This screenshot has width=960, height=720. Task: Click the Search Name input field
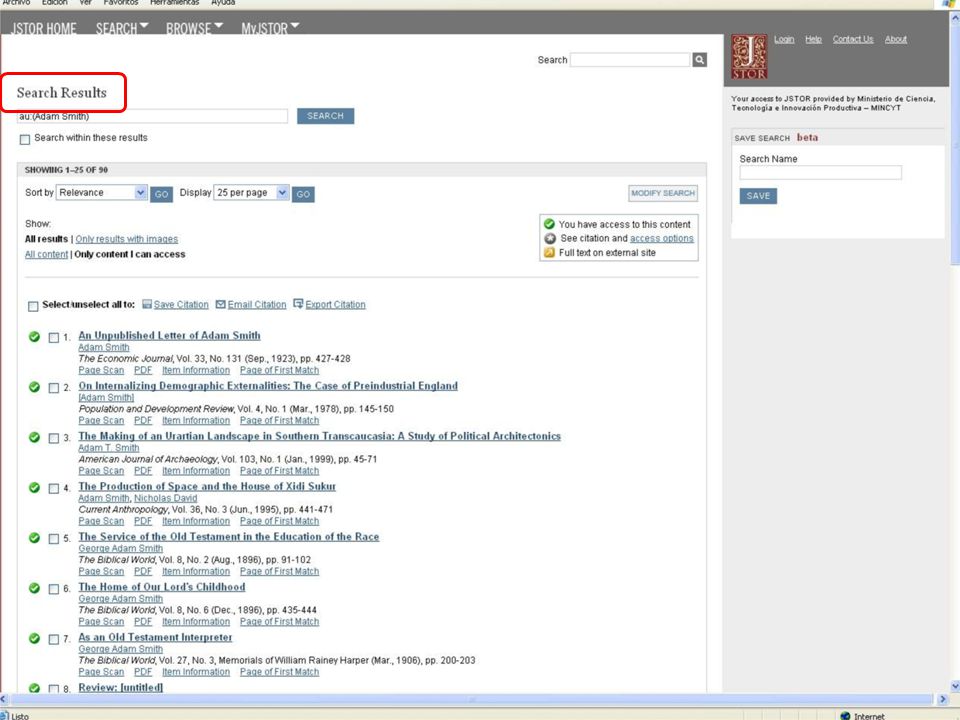820,173
